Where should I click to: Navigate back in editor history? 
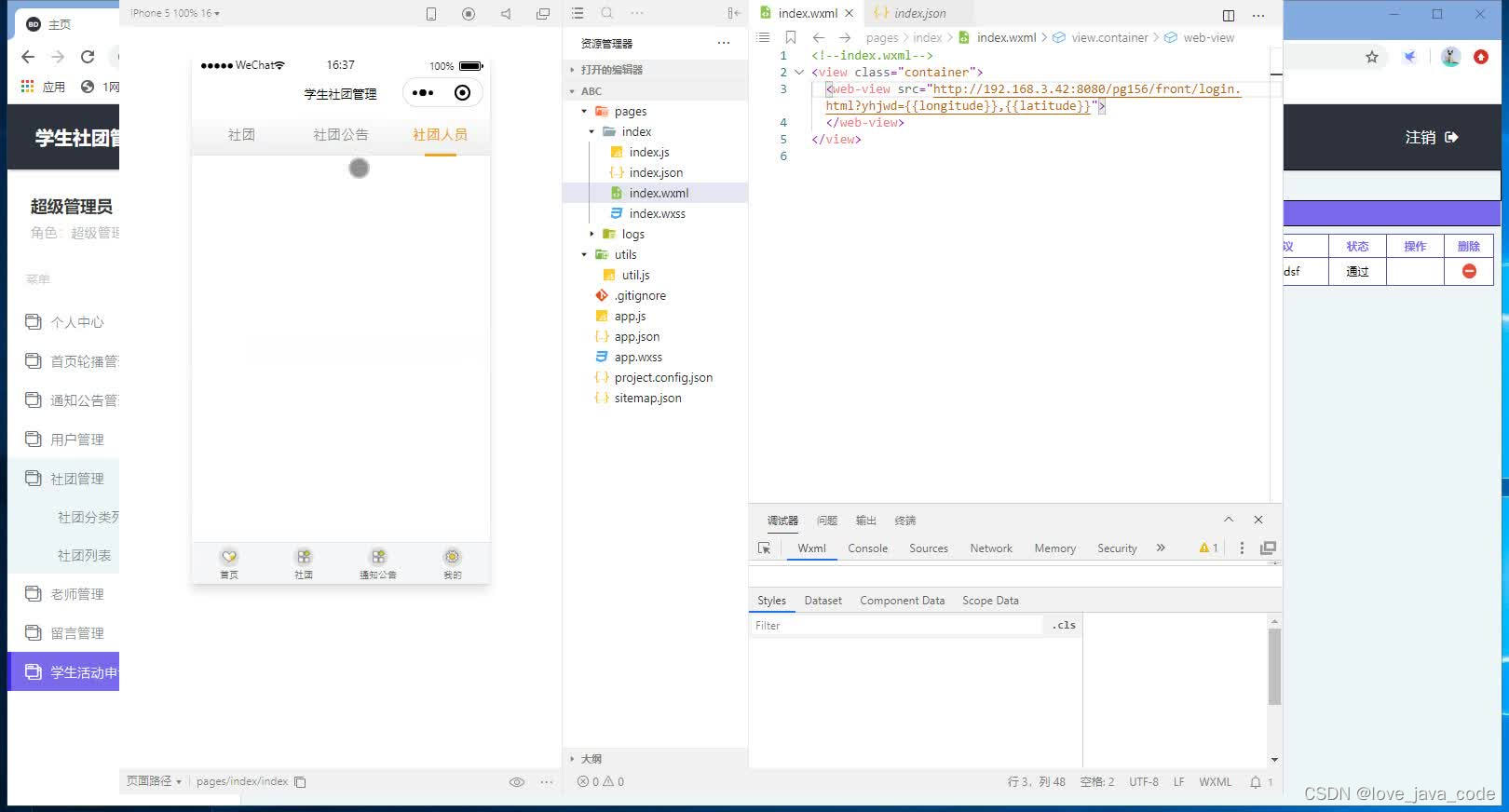[x=819, y=37]
